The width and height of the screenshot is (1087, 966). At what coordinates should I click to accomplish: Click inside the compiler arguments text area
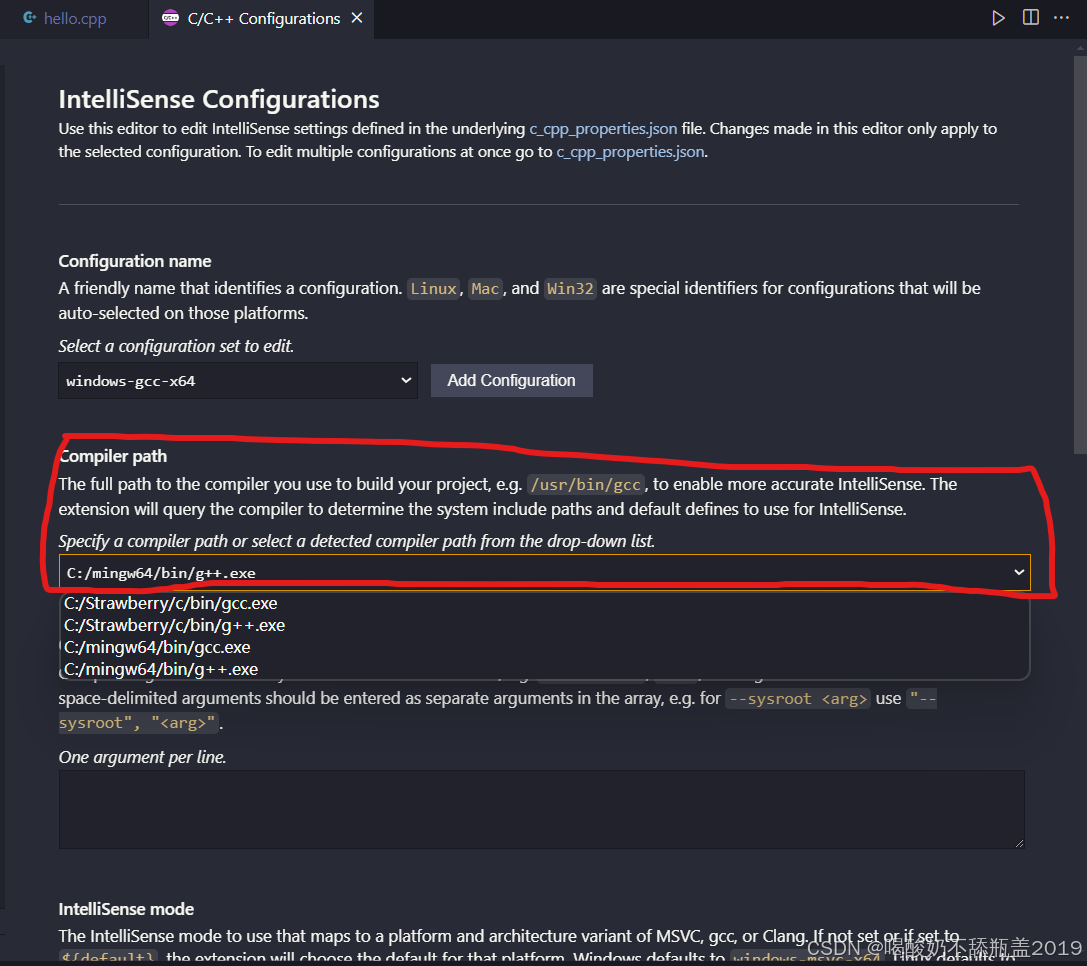coord(541,809)
